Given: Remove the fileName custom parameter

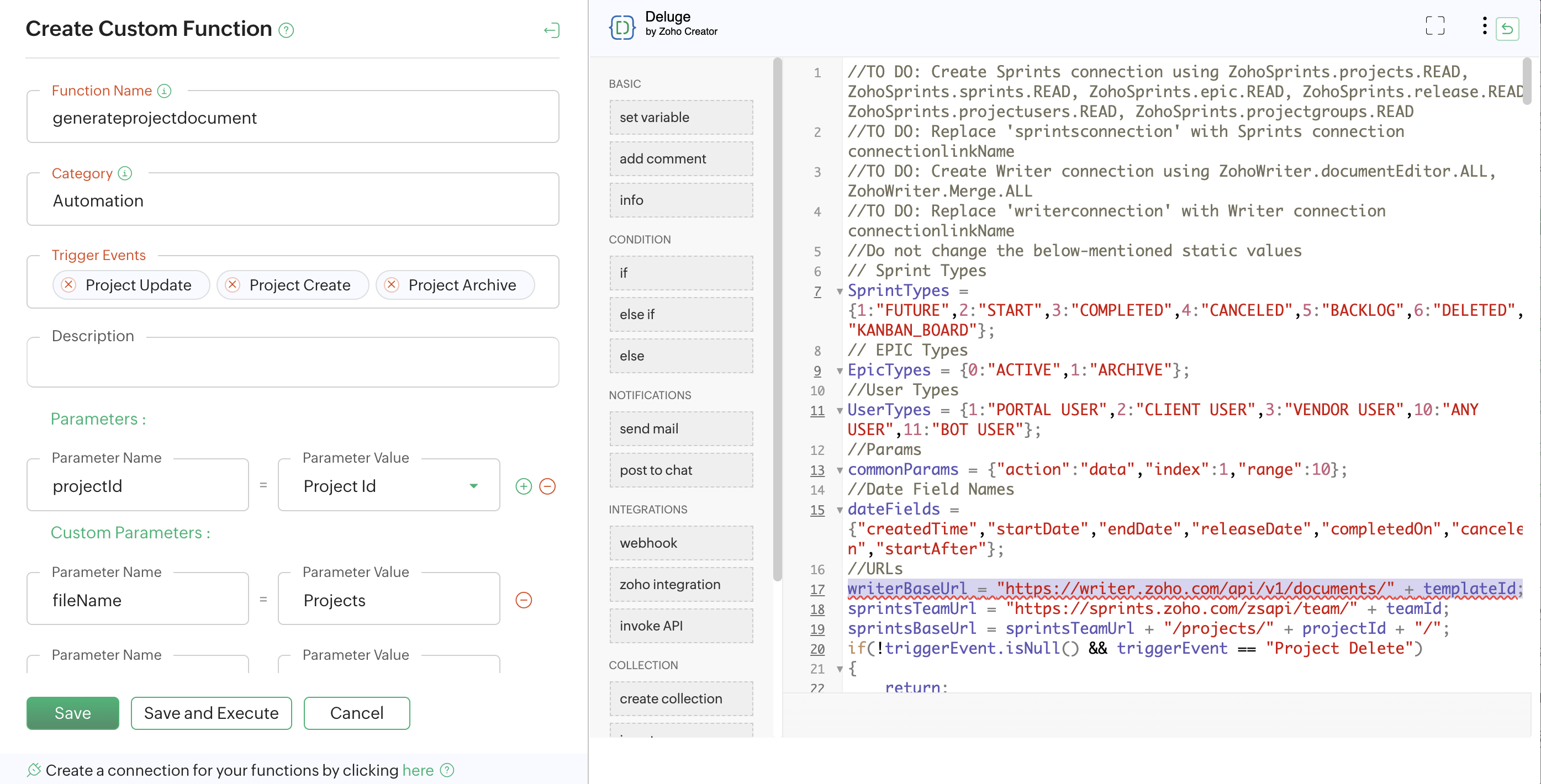Looking at the screenshot, I should [524, 600].
